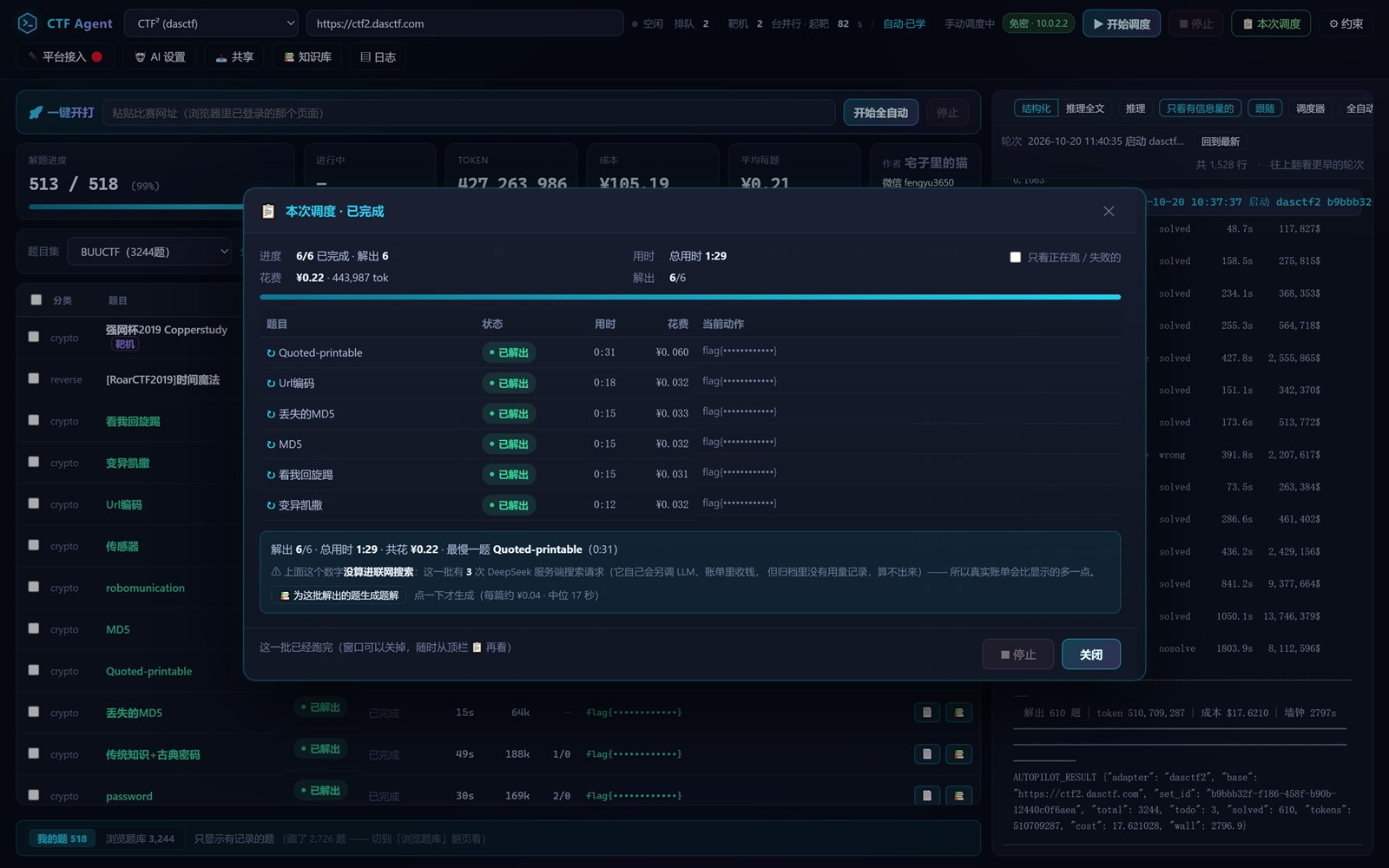Switch to the 结构化 log view tab
1389x868 pixels.
[1036, 108]
